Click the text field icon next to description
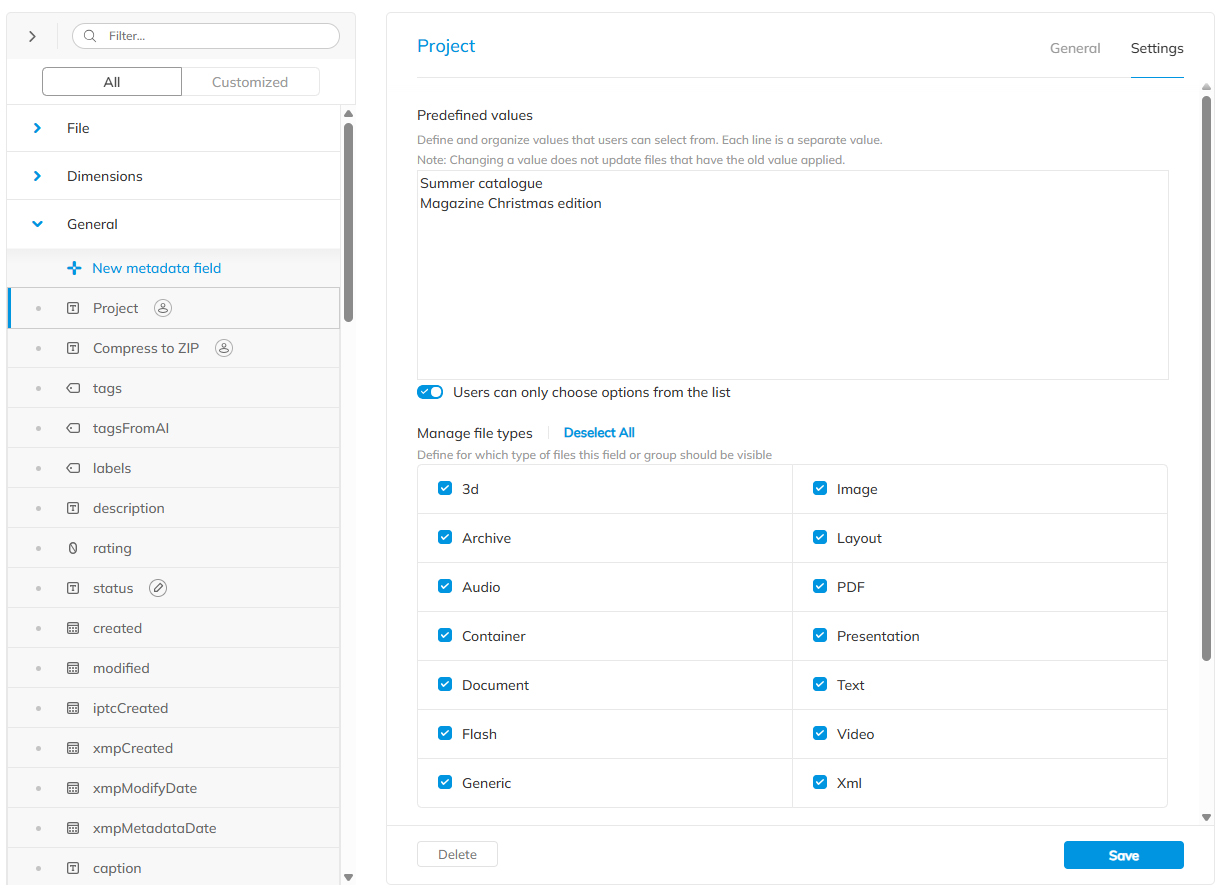Viewport: 1221px width, 895px height. click(x=73, y=508)
